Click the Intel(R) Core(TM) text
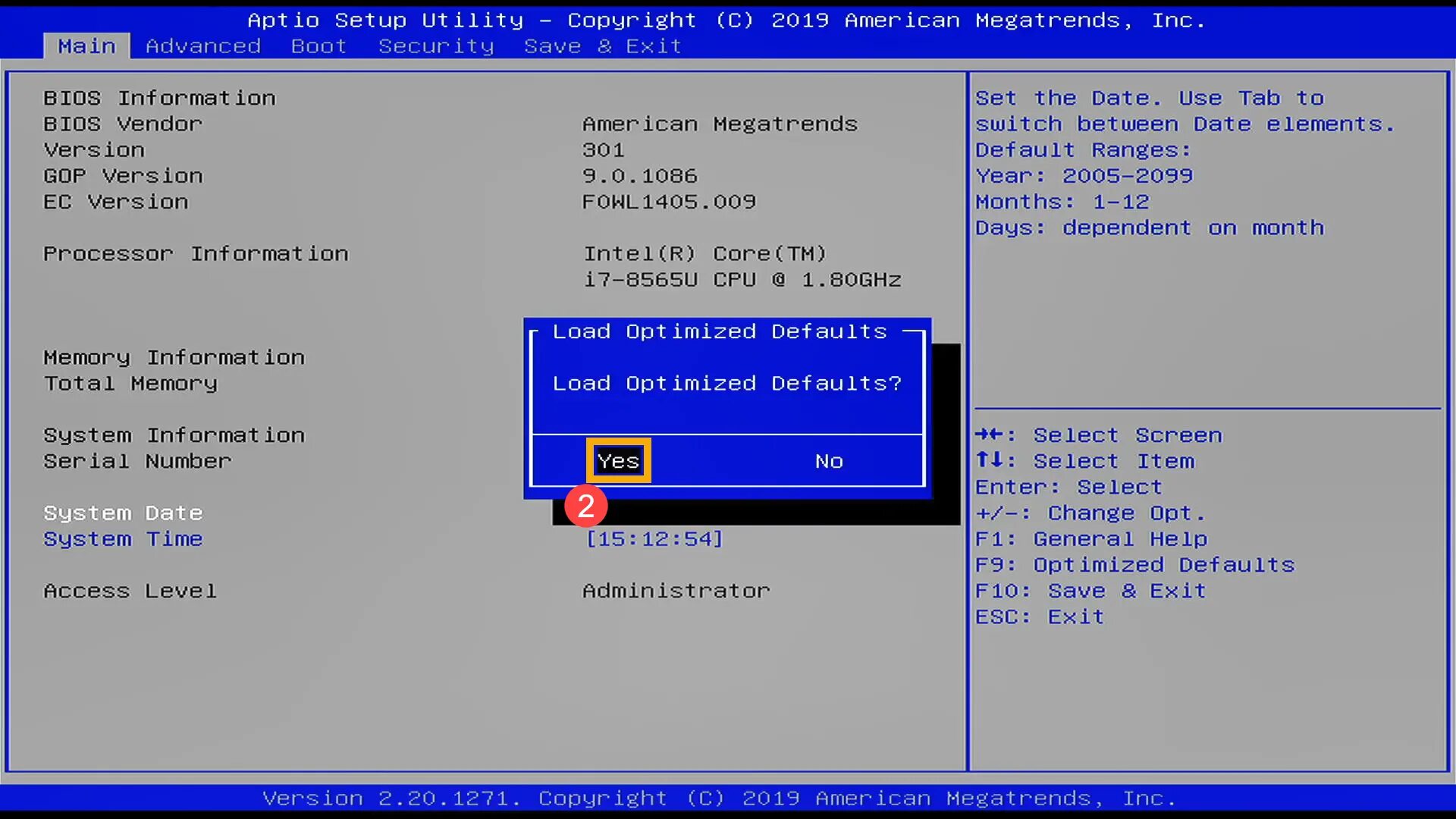The height and width of the screenshot is (819, 1456). (x=704, y=253)
